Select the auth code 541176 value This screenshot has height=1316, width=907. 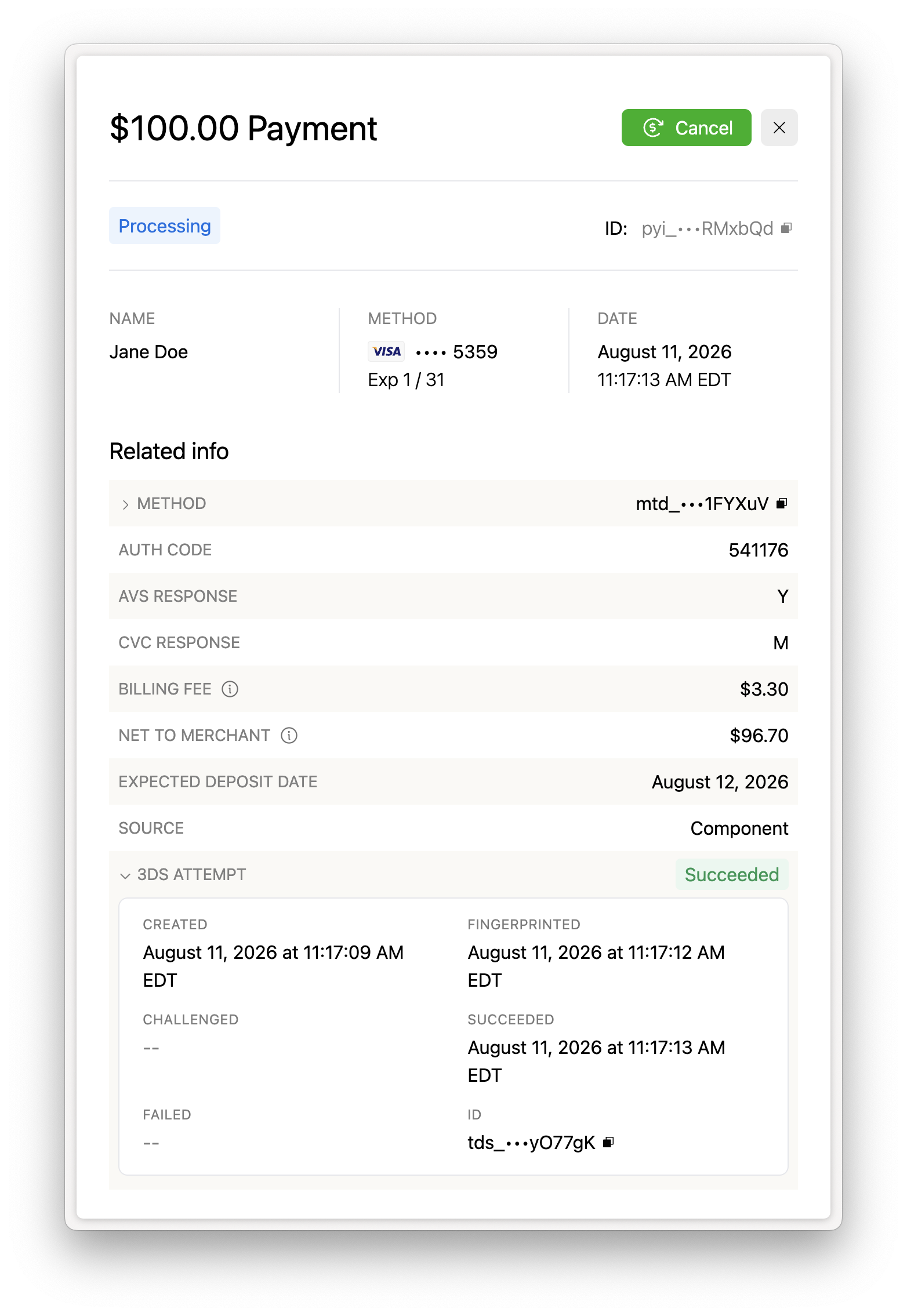coord(758,550)
